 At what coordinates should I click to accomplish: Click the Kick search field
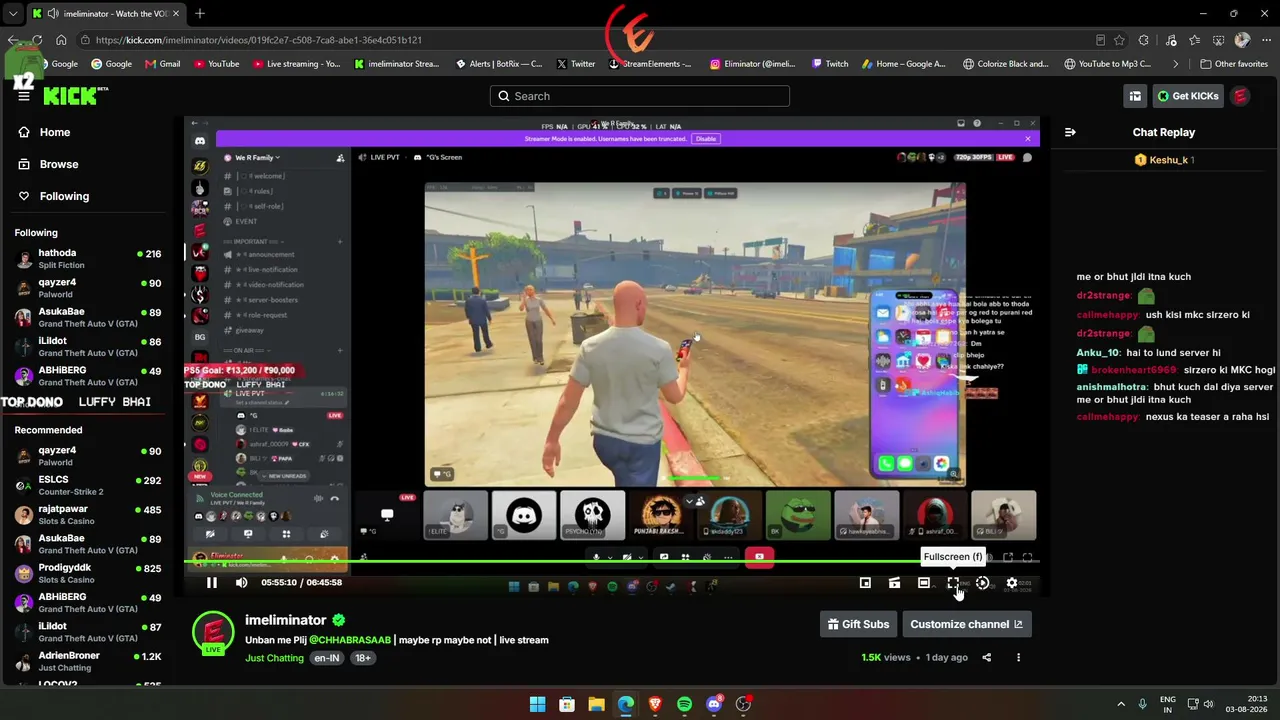(x=640, y=96)
